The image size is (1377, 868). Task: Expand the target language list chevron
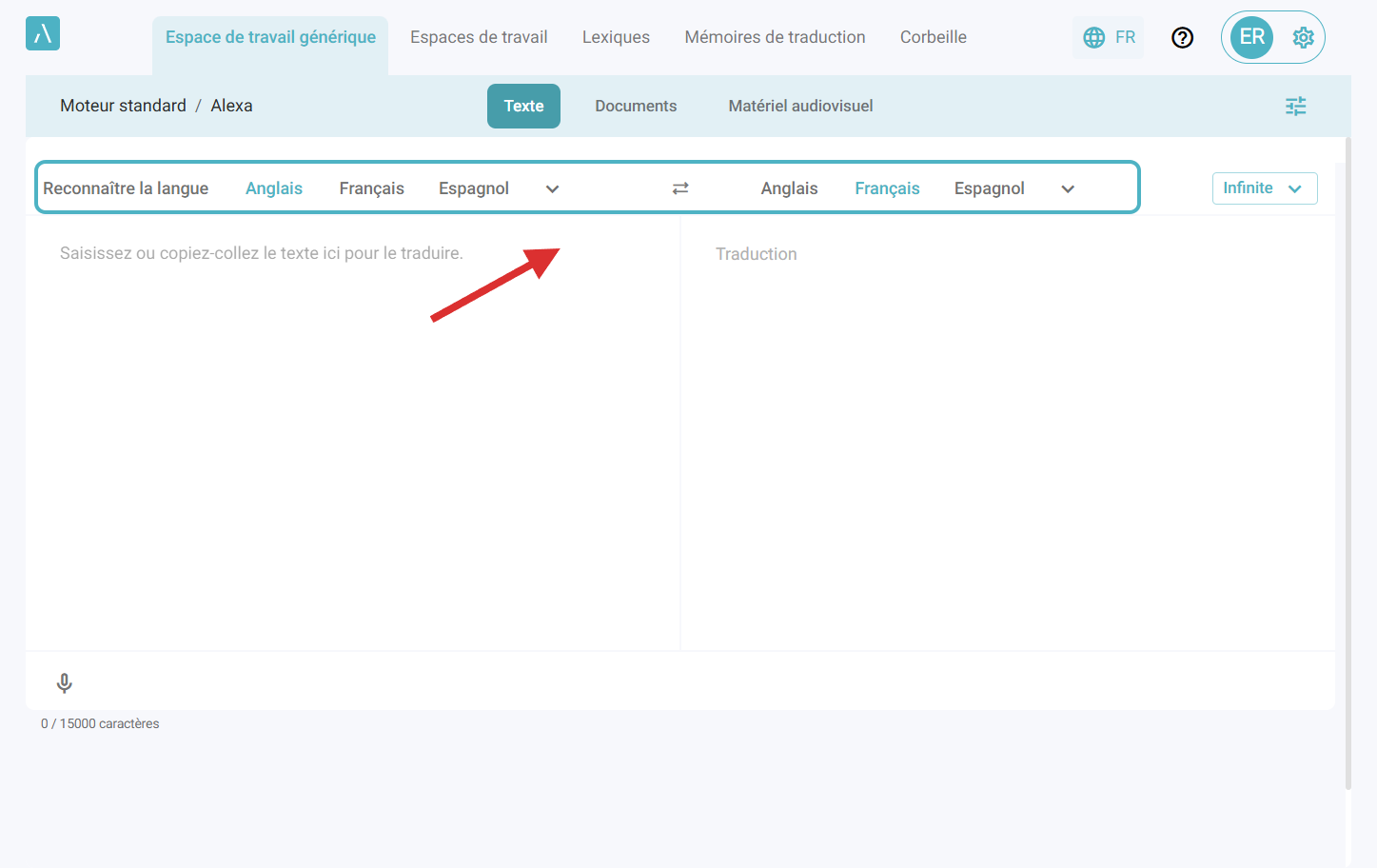(x=1068, y=188)
